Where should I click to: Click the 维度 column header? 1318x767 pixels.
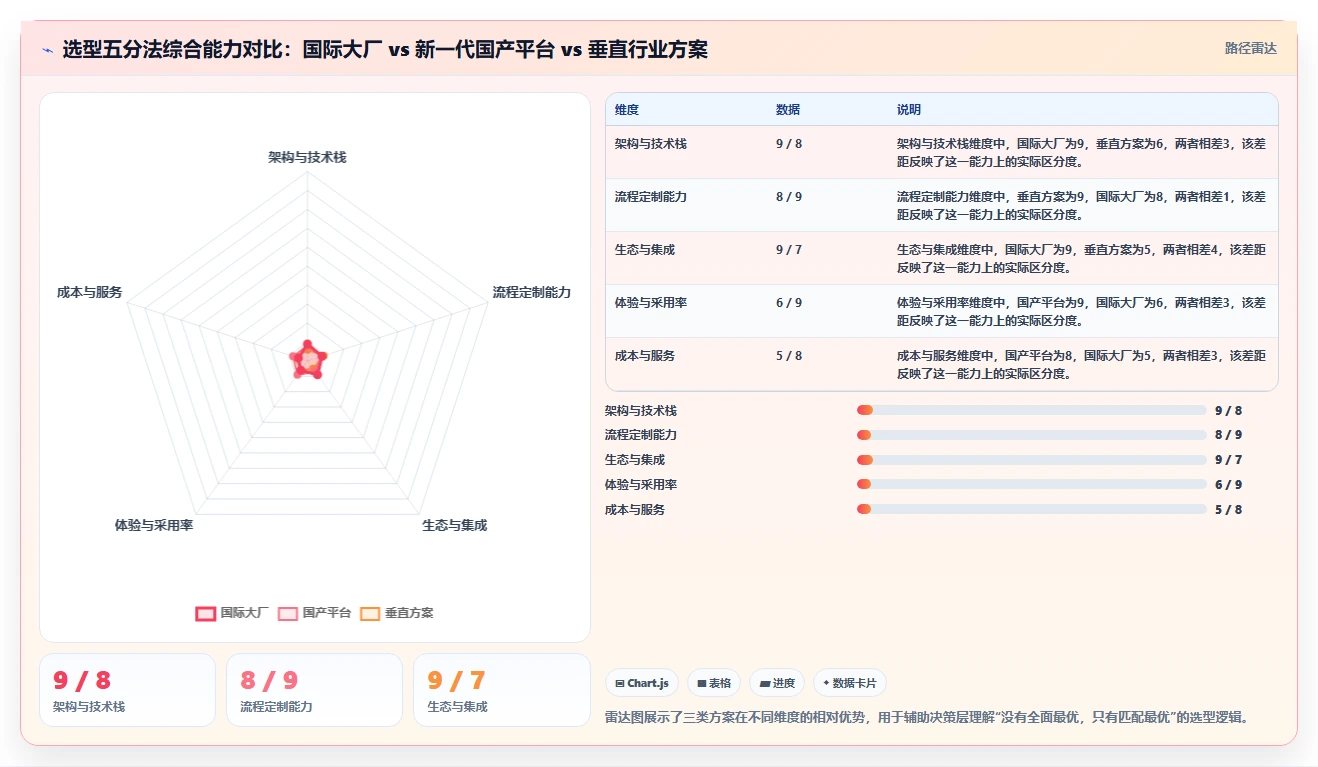coord(627,110)
